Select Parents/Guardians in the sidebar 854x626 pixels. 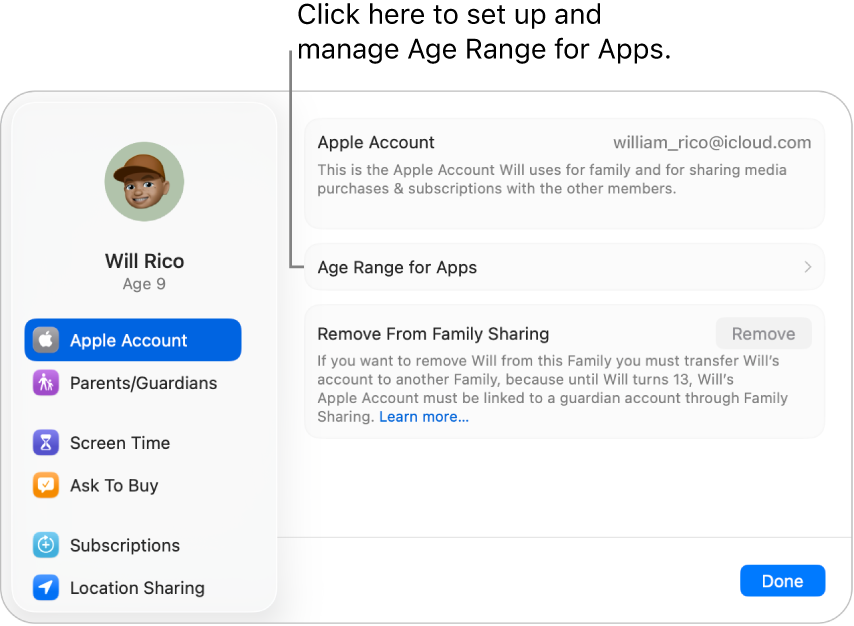[144, 383]
